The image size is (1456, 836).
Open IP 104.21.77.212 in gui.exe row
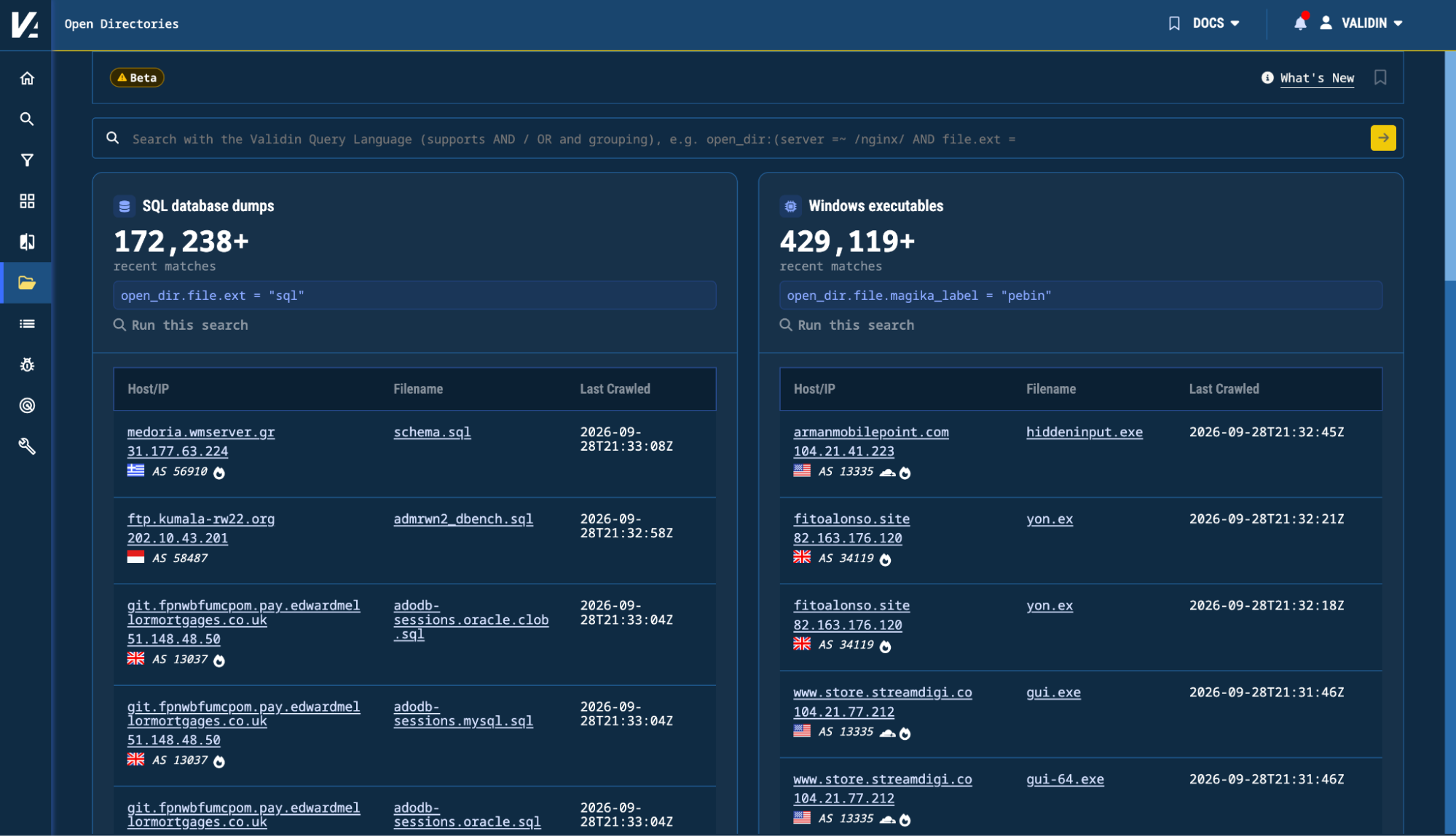(x=843, y=712)
